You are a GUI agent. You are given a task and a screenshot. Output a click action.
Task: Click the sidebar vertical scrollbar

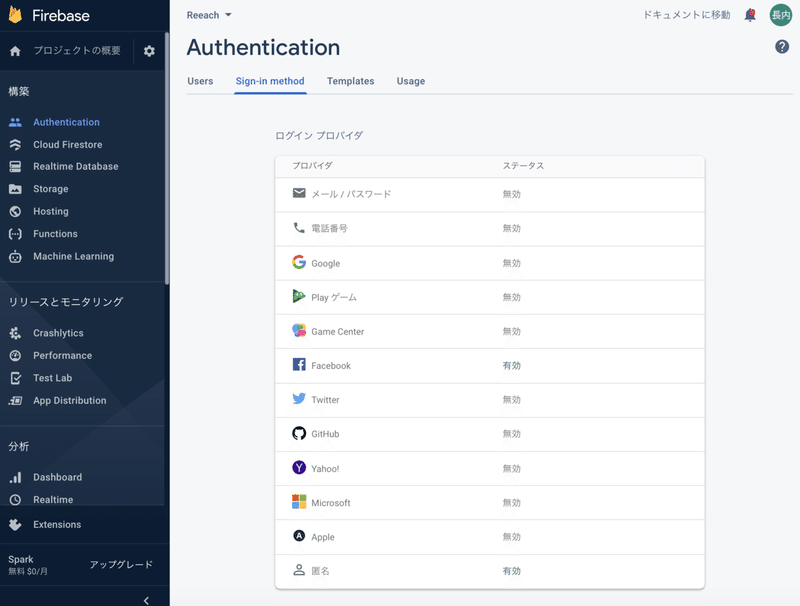[167, 158]
